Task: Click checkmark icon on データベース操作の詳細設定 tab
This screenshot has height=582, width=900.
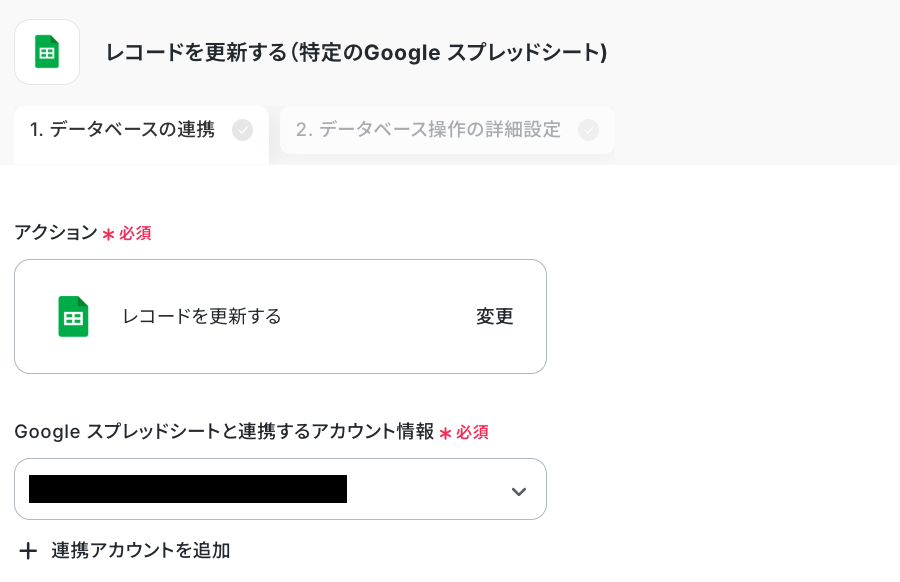Action: (x=588, y=130)
